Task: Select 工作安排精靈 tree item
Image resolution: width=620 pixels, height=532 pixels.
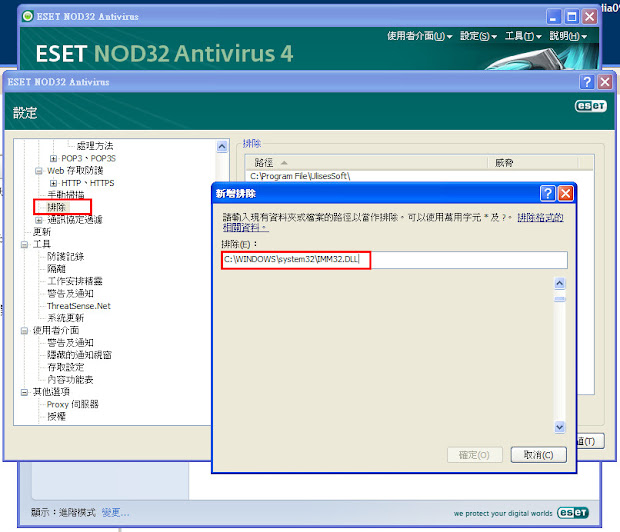Action: click(75, 281)
